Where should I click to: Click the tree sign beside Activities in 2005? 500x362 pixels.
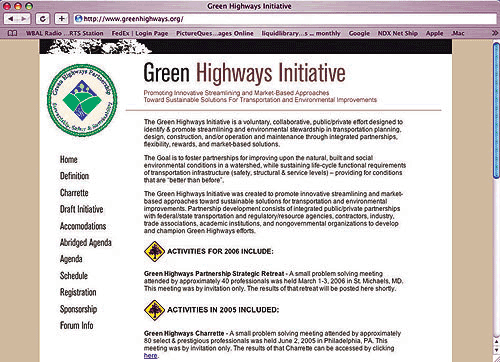pyautogui.click(x=154, y=310)
